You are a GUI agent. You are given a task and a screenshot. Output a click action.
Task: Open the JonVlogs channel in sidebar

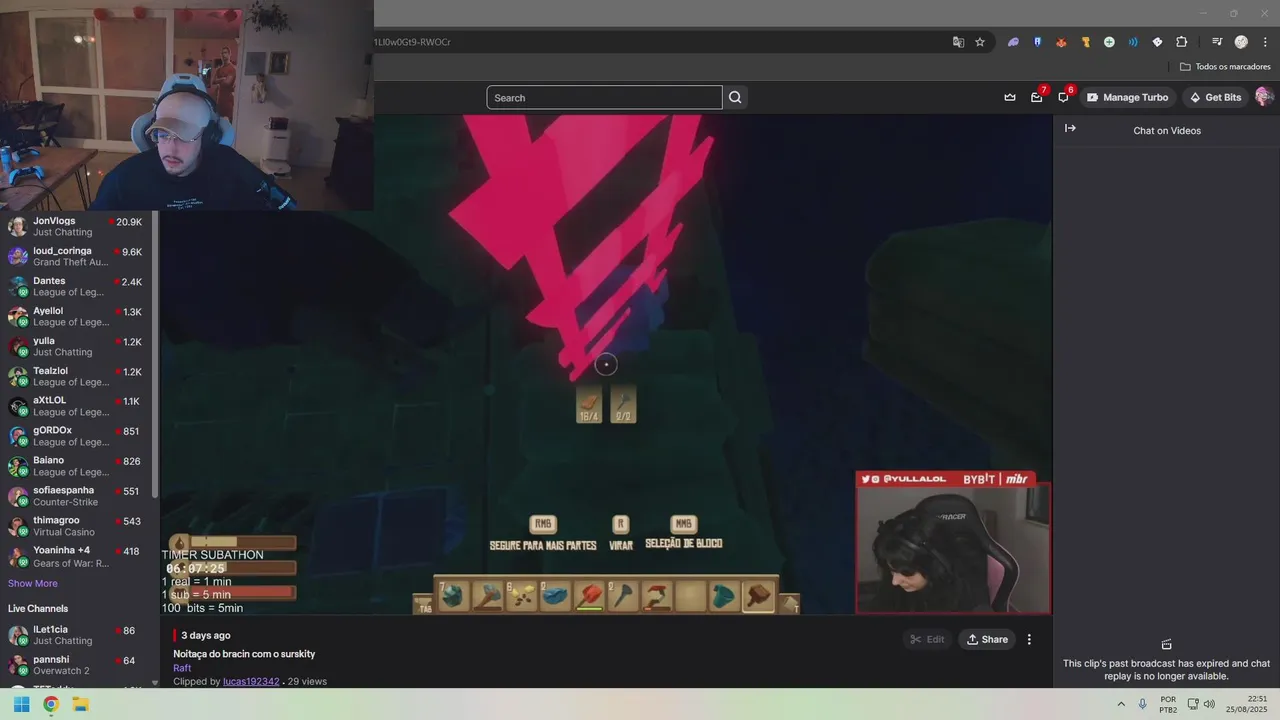[76, 226]
